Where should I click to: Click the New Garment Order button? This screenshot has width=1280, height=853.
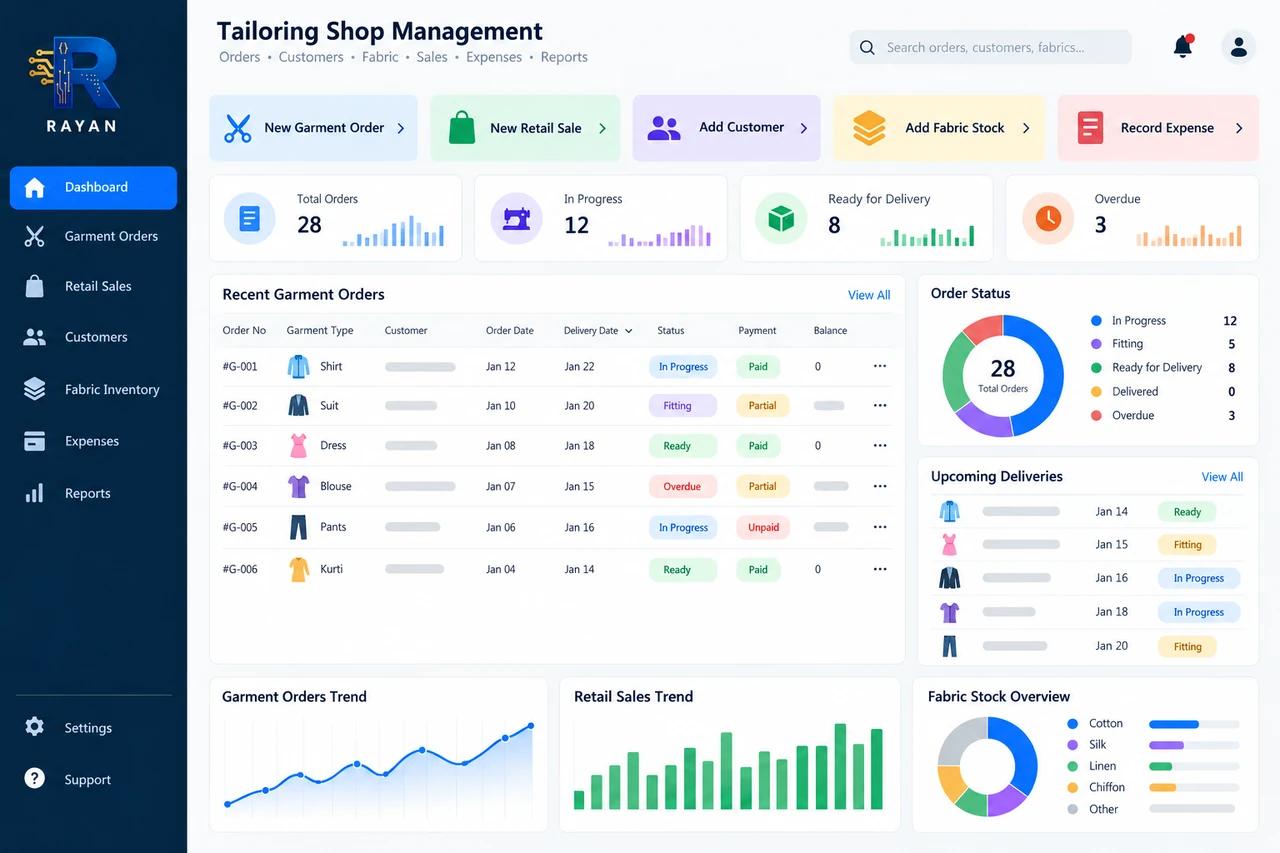(313, 128)
